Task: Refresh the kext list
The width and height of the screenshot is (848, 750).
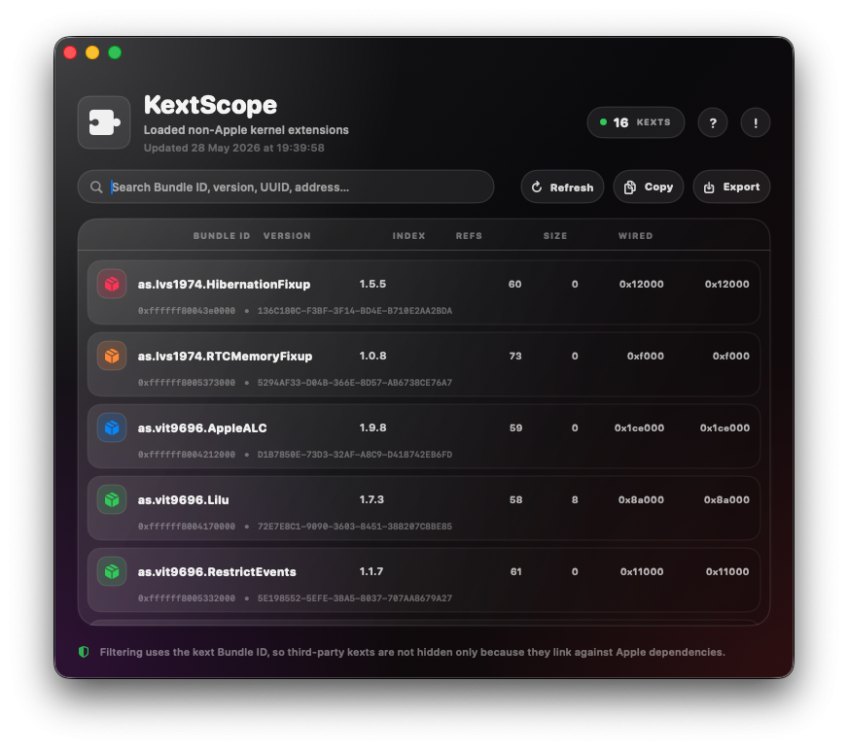Action: 562,187
